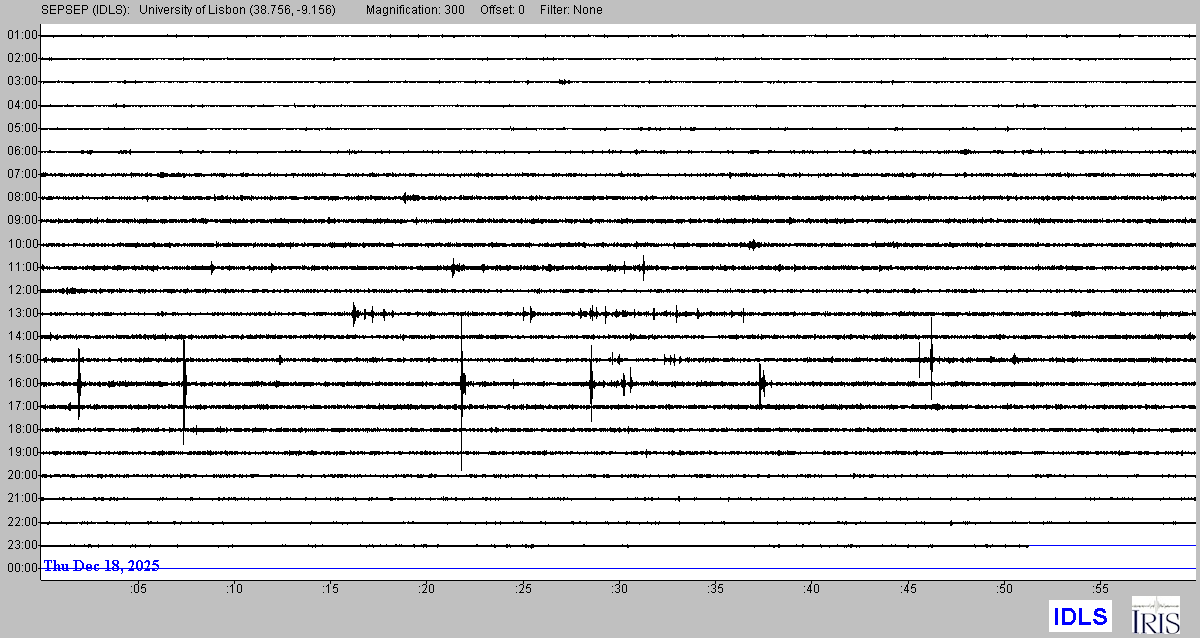Click the :45 minute axis tick label

pos(908,589)
